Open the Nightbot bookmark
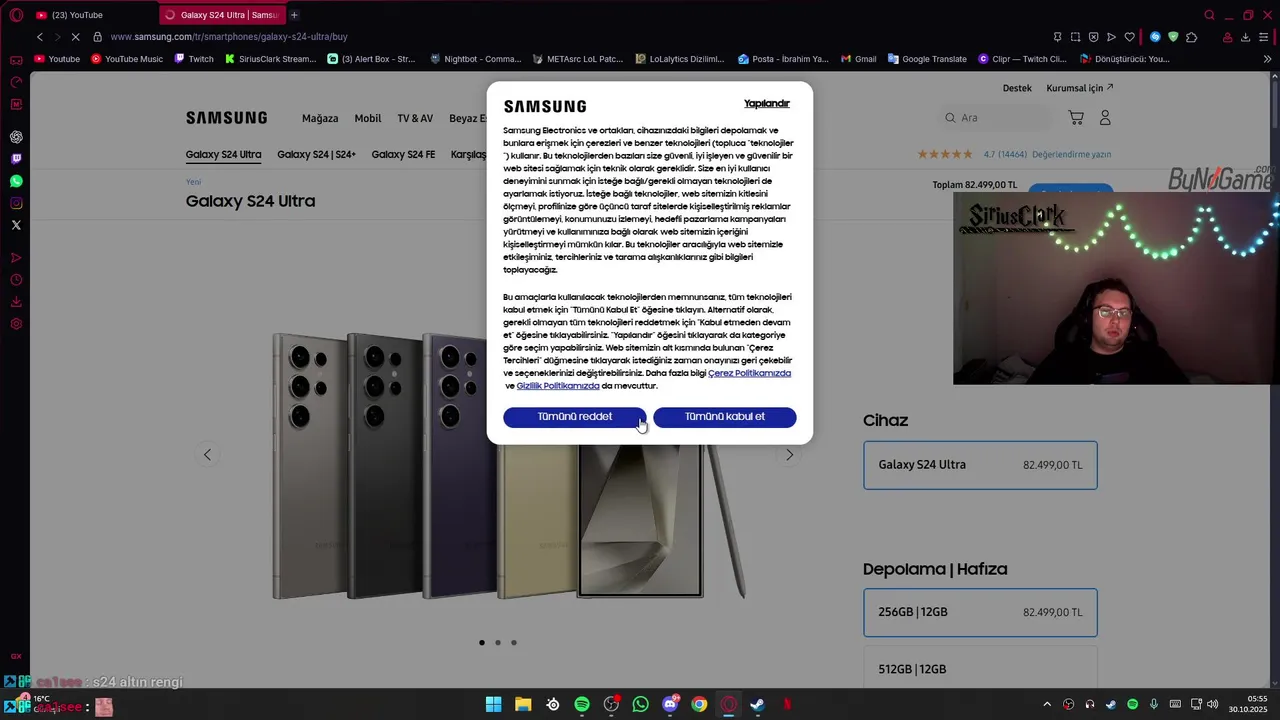This screenshot has height=720, width=1280. (476, 59)
